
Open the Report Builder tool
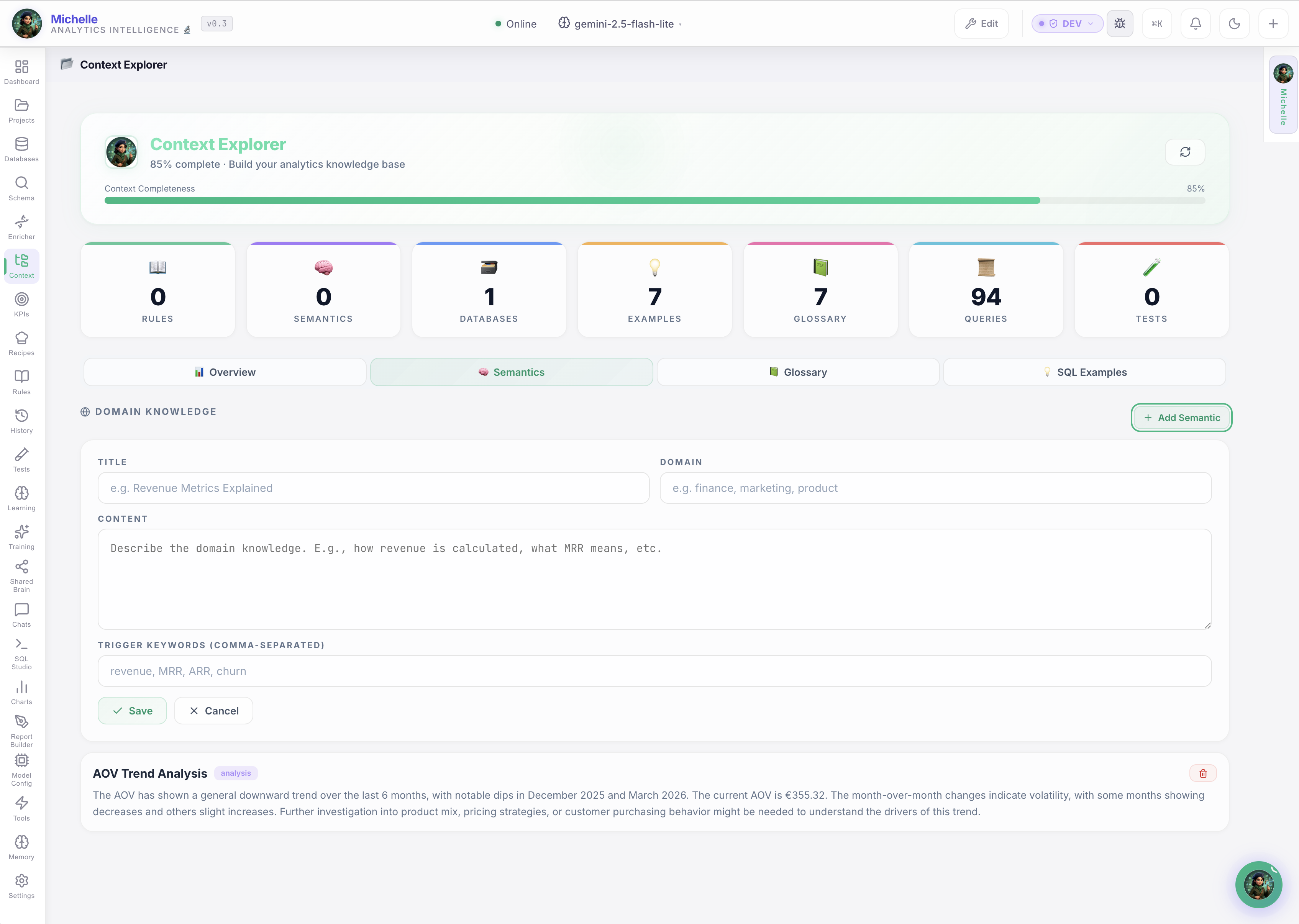click(21, 729)
